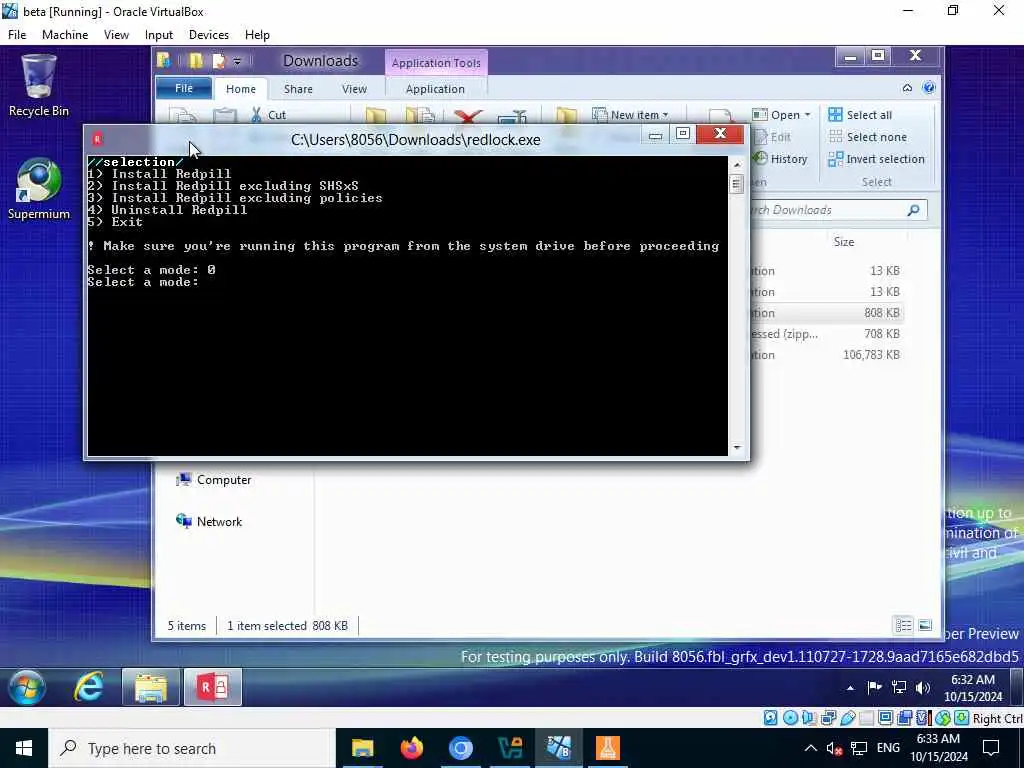The height and width of the screenshot is (768, 1024).
Task: Click Select none in the ribbon
Action: click(x=867, y=136)
